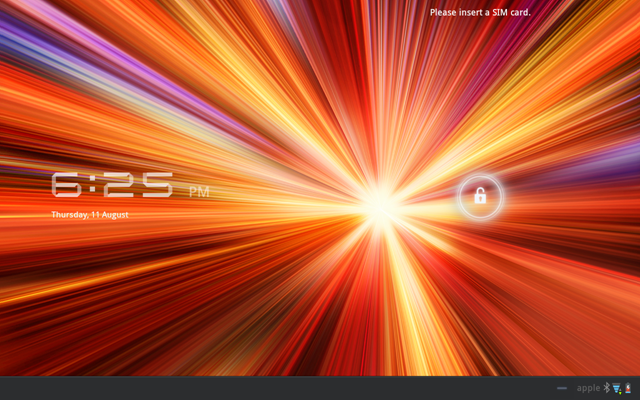The height and width of the screenshot is (400, 640).
Task: Tap the 6:25 clock display
Action: 112,185
